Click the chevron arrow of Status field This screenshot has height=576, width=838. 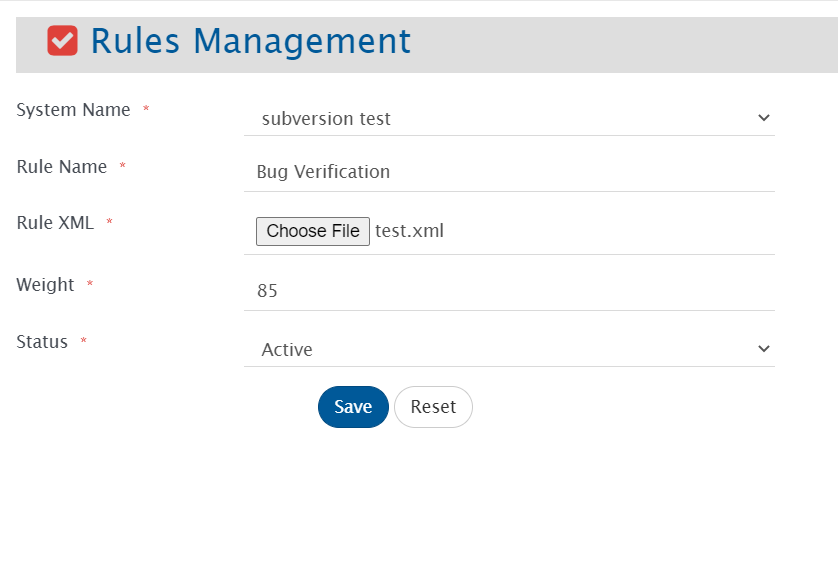[764, 349]
